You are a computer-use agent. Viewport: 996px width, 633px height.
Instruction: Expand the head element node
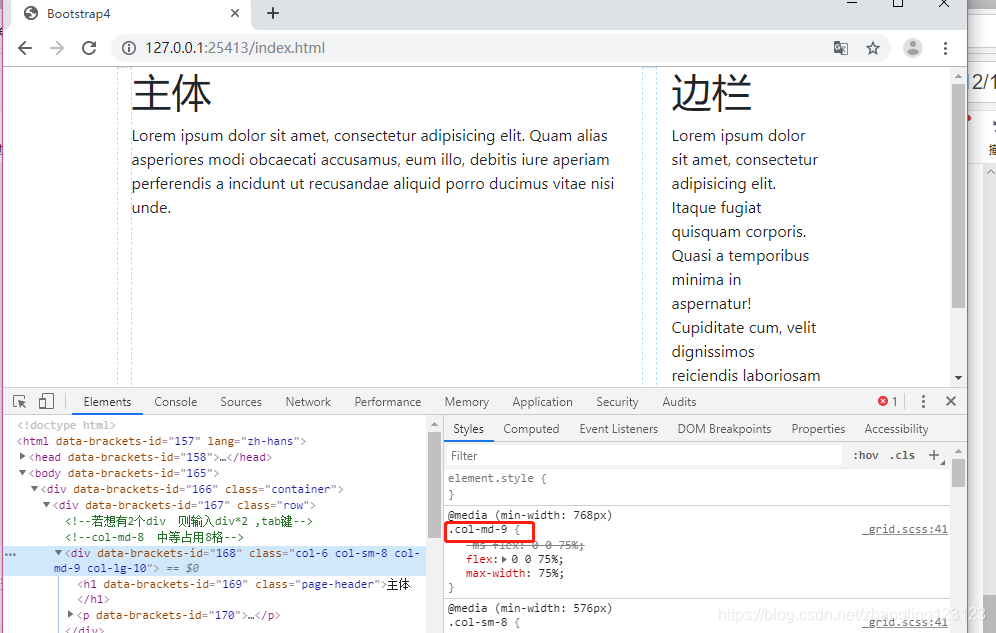click(22, 456)
